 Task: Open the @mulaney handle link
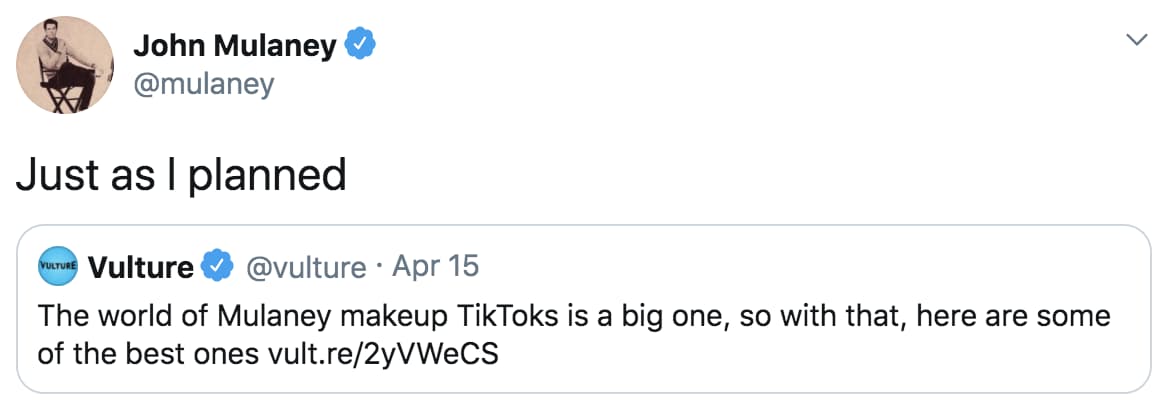(203, 85)
